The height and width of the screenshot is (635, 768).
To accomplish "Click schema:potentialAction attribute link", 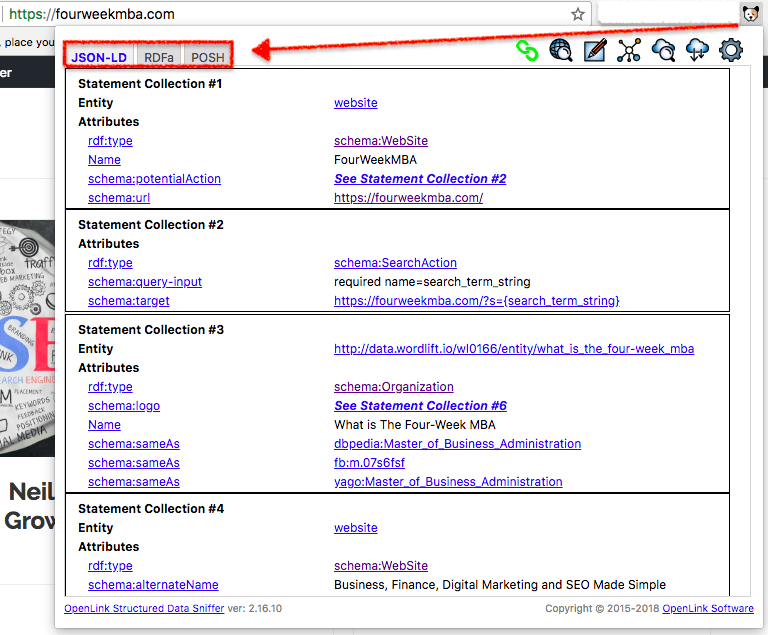I will [154, 179].
